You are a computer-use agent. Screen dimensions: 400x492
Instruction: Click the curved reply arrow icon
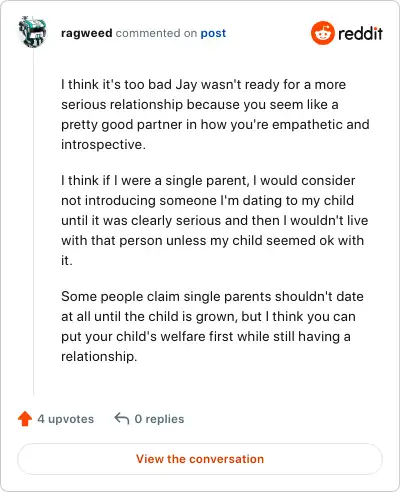122,419
